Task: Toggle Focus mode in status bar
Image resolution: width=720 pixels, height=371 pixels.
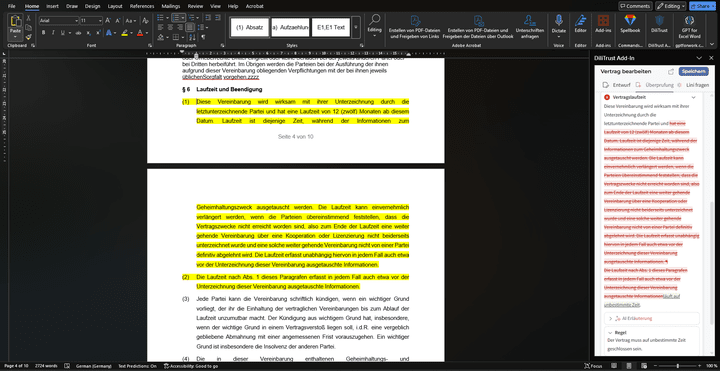Action: coord(592,366)
